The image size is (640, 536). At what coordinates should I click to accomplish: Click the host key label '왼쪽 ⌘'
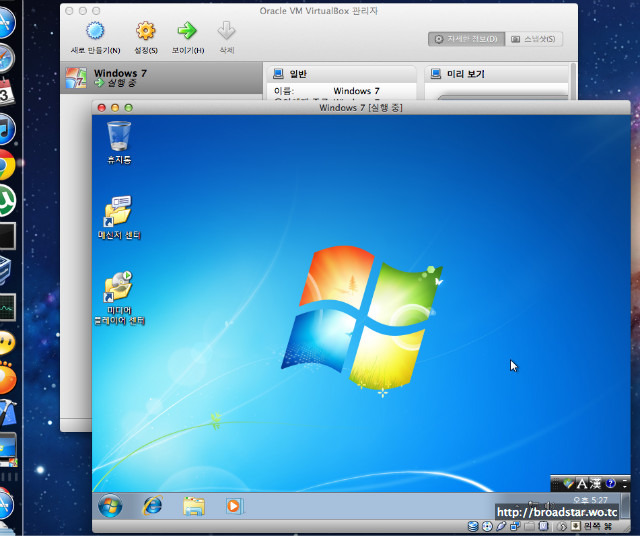598,527
